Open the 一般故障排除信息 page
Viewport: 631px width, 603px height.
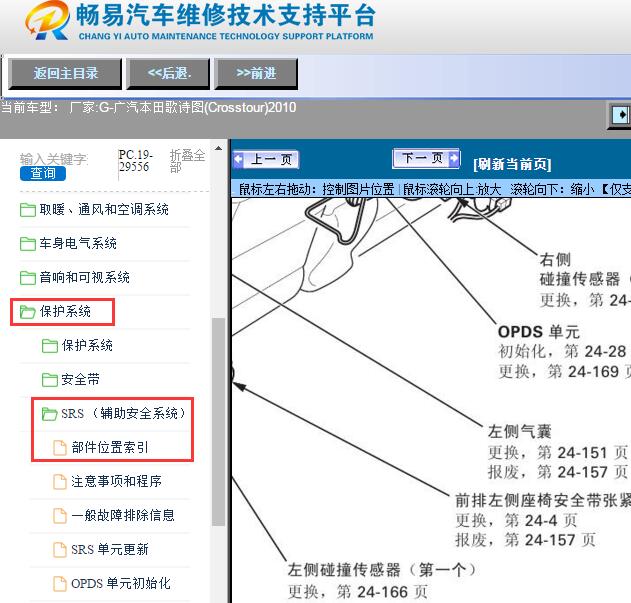123,516
